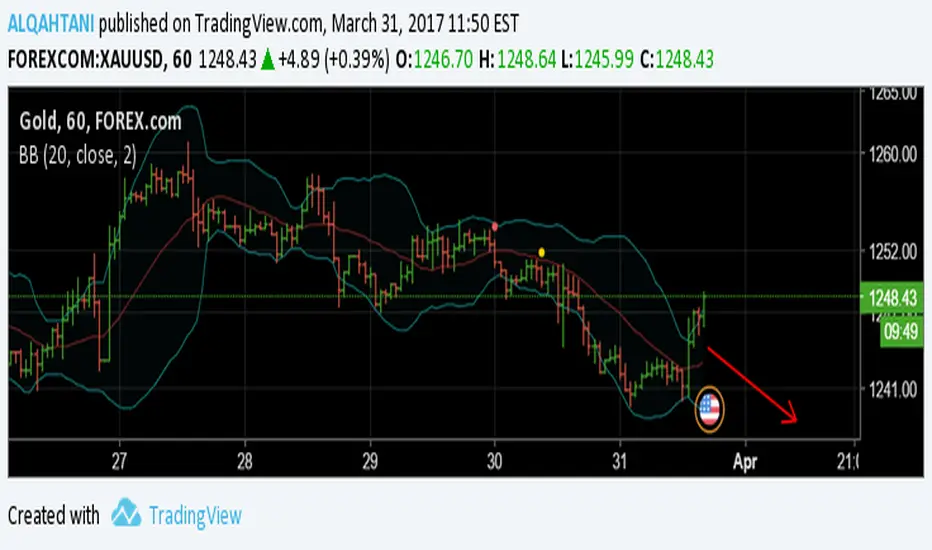932x550 pixels.
Task: Click the 1252.00 price axis label
Action: (x=892, y=252)
